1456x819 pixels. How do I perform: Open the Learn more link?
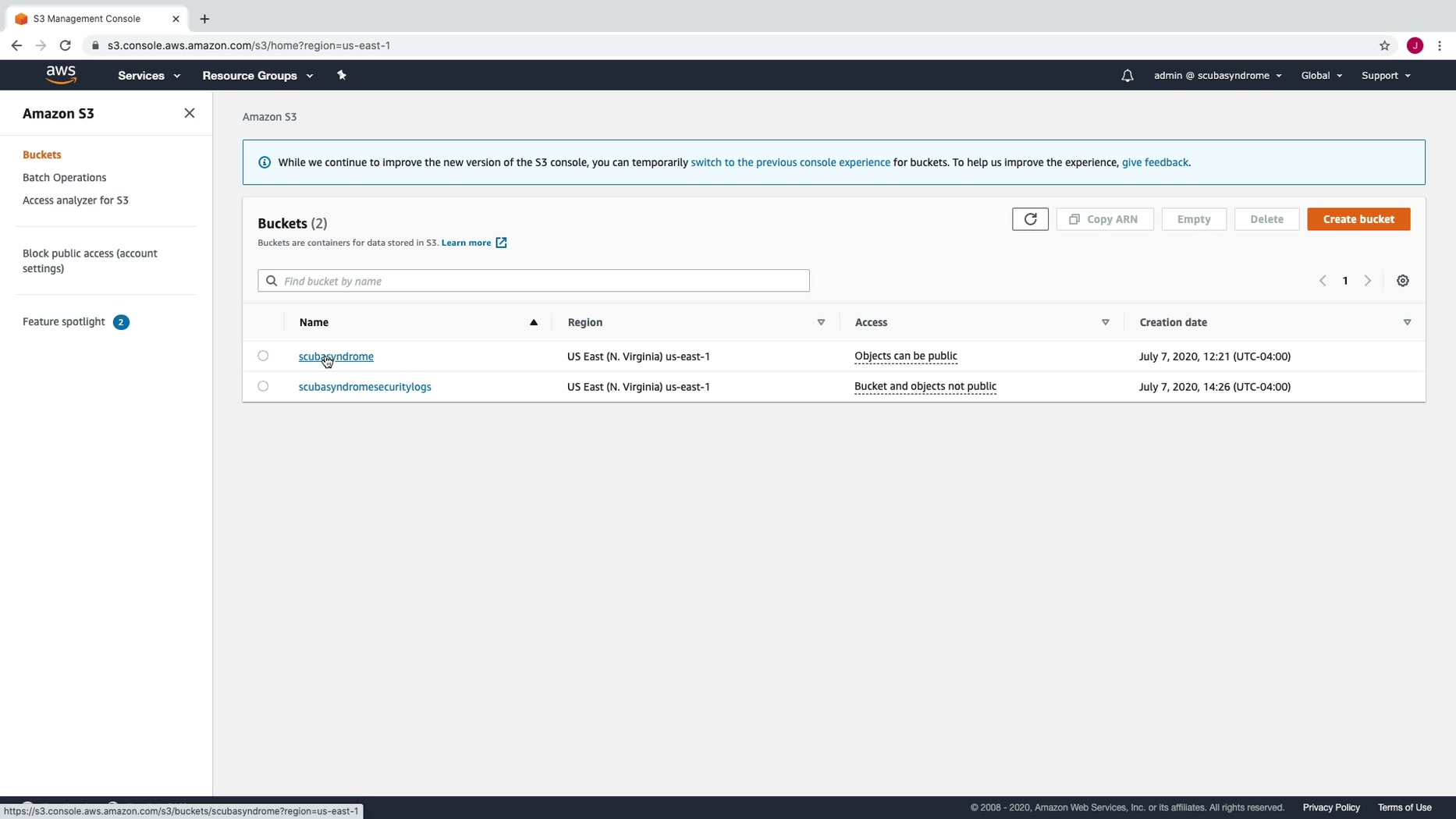pos(467,243)
